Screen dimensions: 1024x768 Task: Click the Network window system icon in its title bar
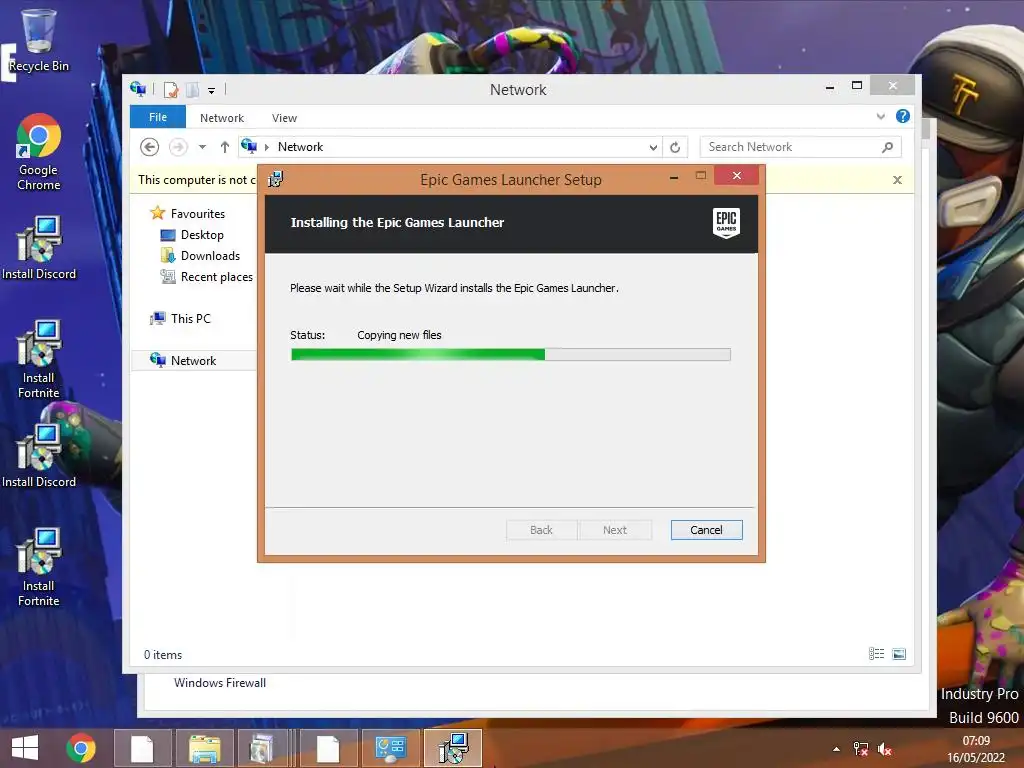pos(138,89)
